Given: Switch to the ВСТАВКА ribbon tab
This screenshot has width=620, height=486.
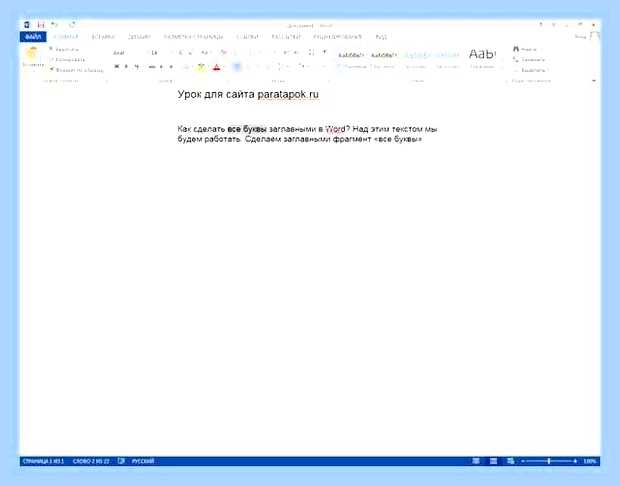Looking at the screenshot, I should click(103, 37).
